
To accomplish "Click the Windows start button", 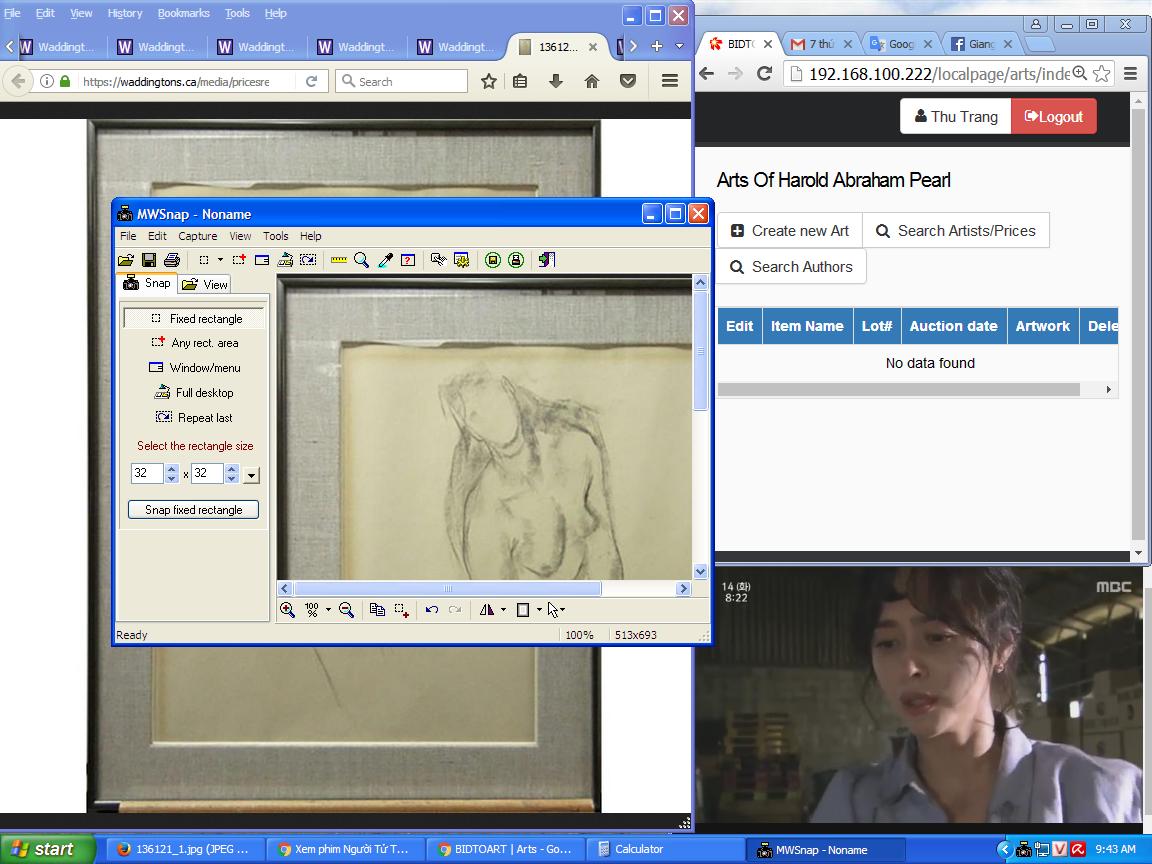I will coord(42,849).
